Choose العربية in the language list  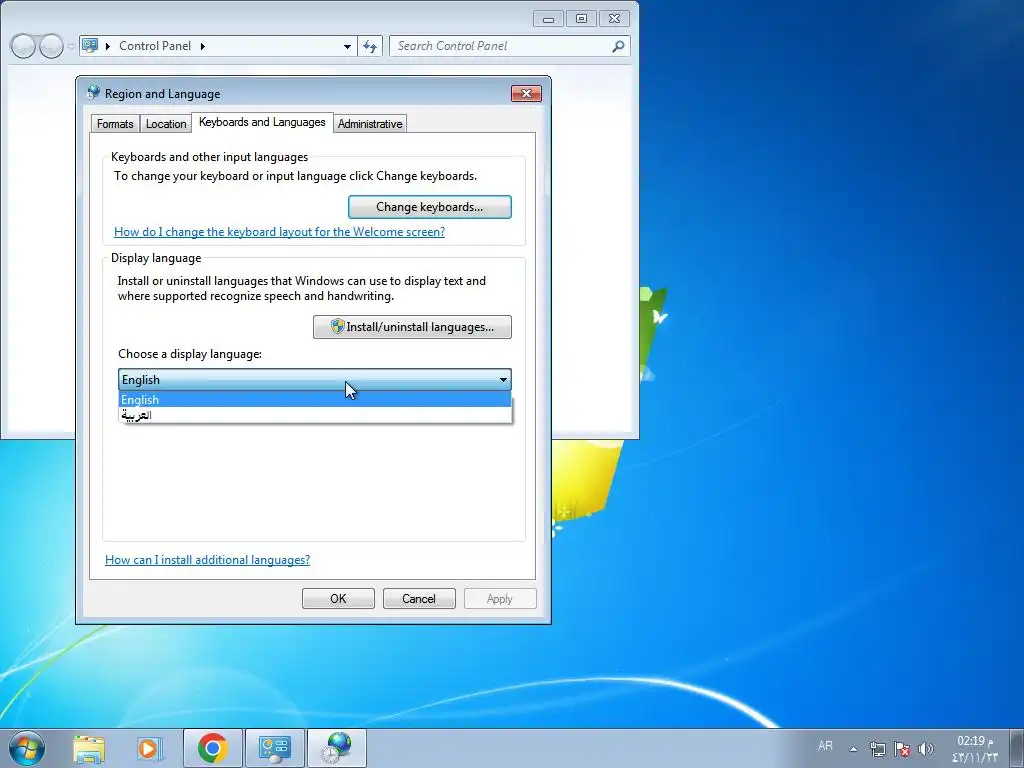point(315,415)
